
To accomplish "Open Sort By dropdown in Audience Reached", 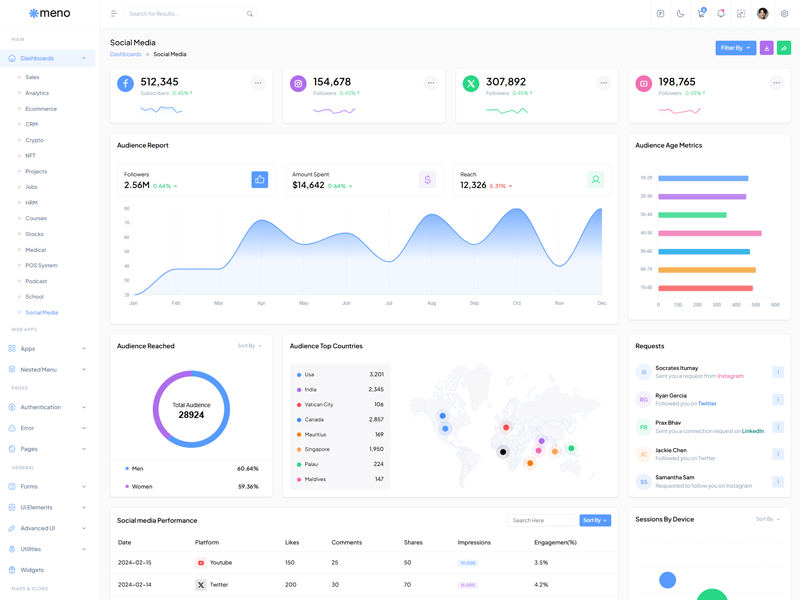I will (x=249, y=346).
